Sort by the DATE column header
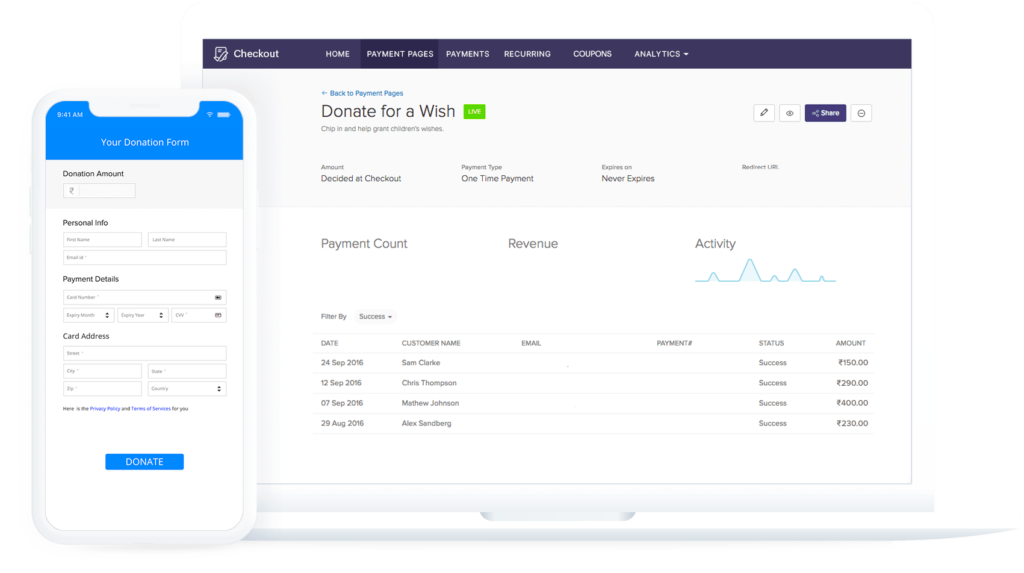 point(329,343)
